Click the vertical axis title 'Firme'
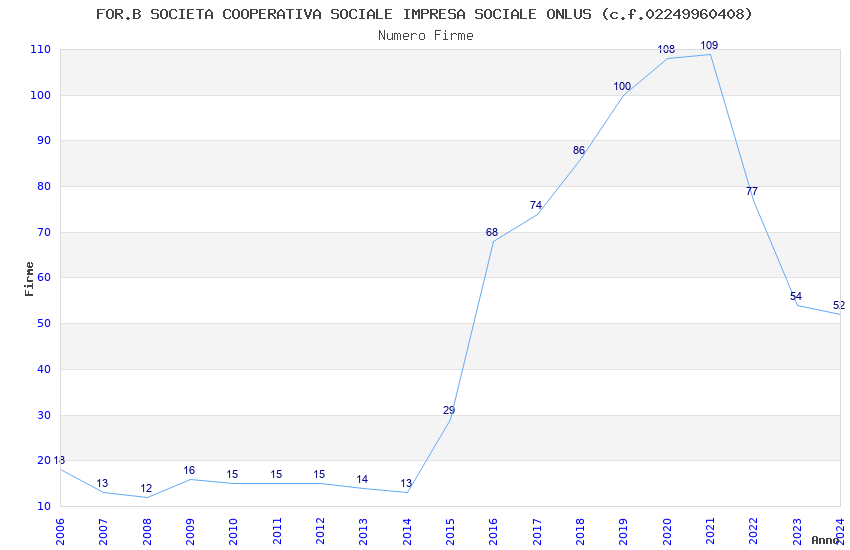Image resolution: width=850 pixels, height=550 pixels. pos(29,279)
